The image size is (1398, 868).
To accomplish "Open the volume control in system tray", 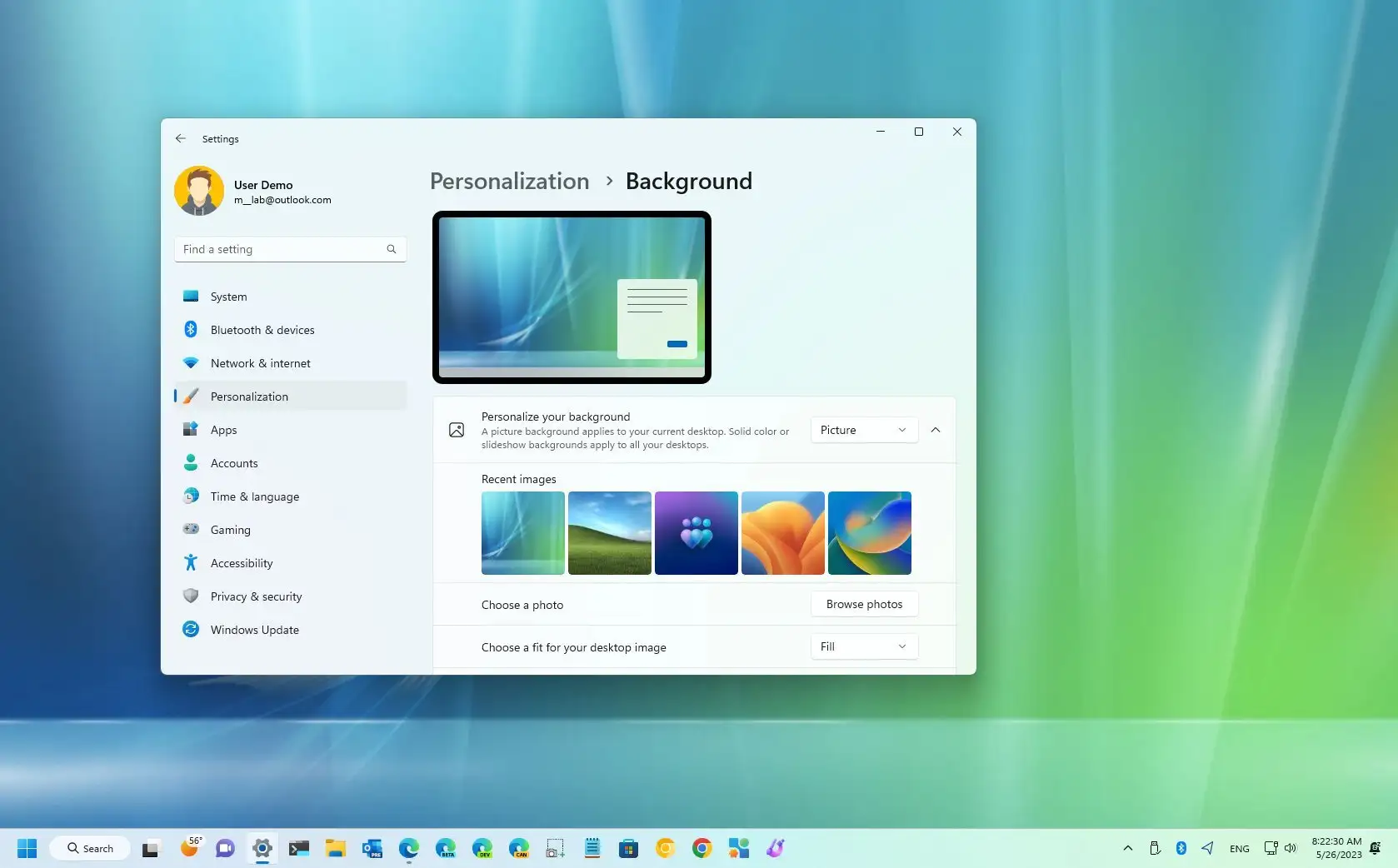I will (x=1291, y=848).
